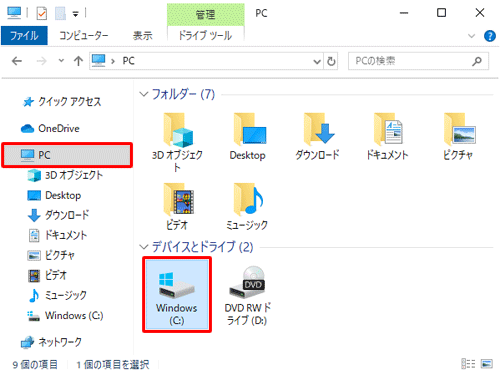The width and height of the screenshot is (500, 375).
Task: Click the blue help question mark icon
Action: (489, 36)
